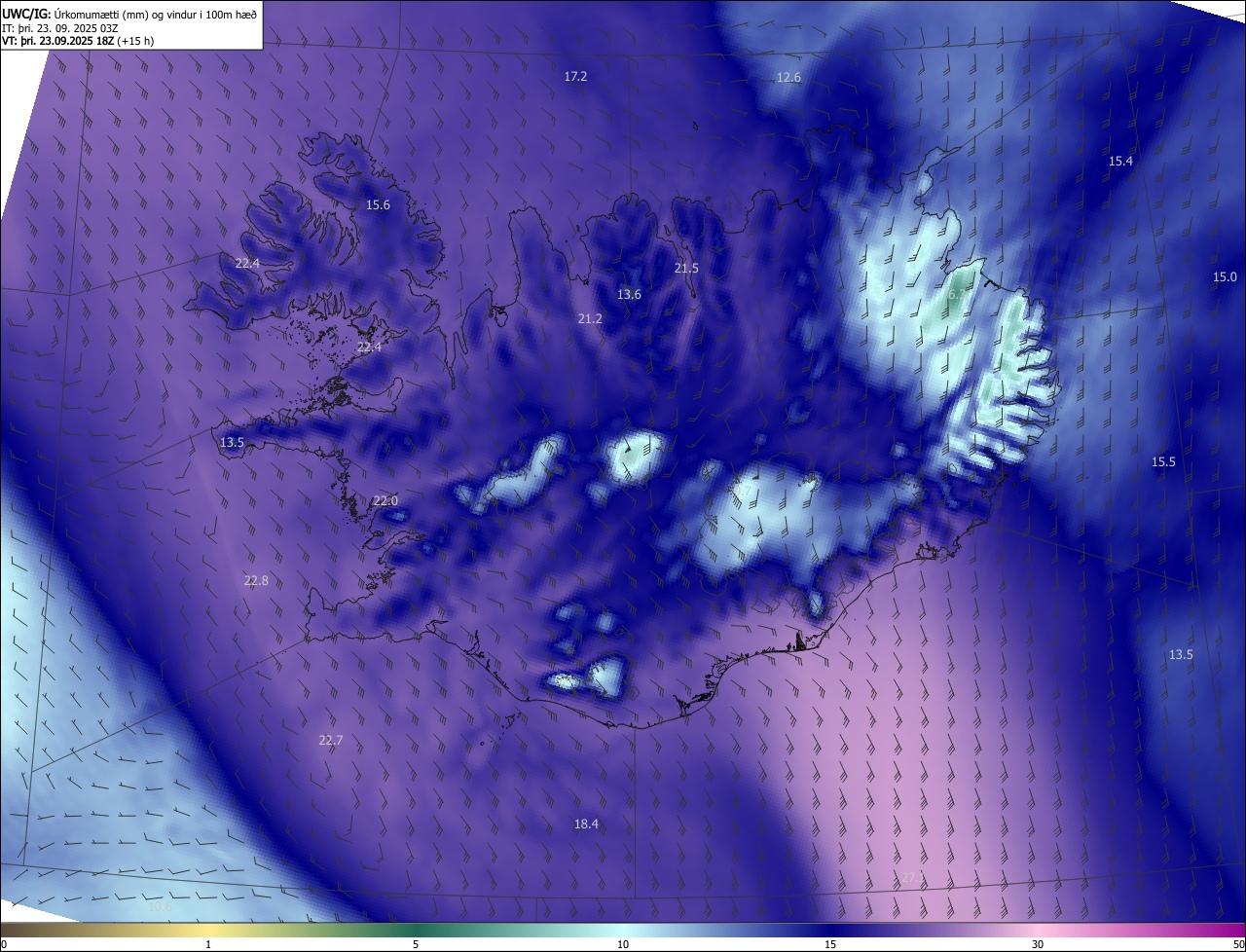Click the 15.5 value label
Image resolution: width=1246 pixels, height=952 pixels.
[1164, 461]
